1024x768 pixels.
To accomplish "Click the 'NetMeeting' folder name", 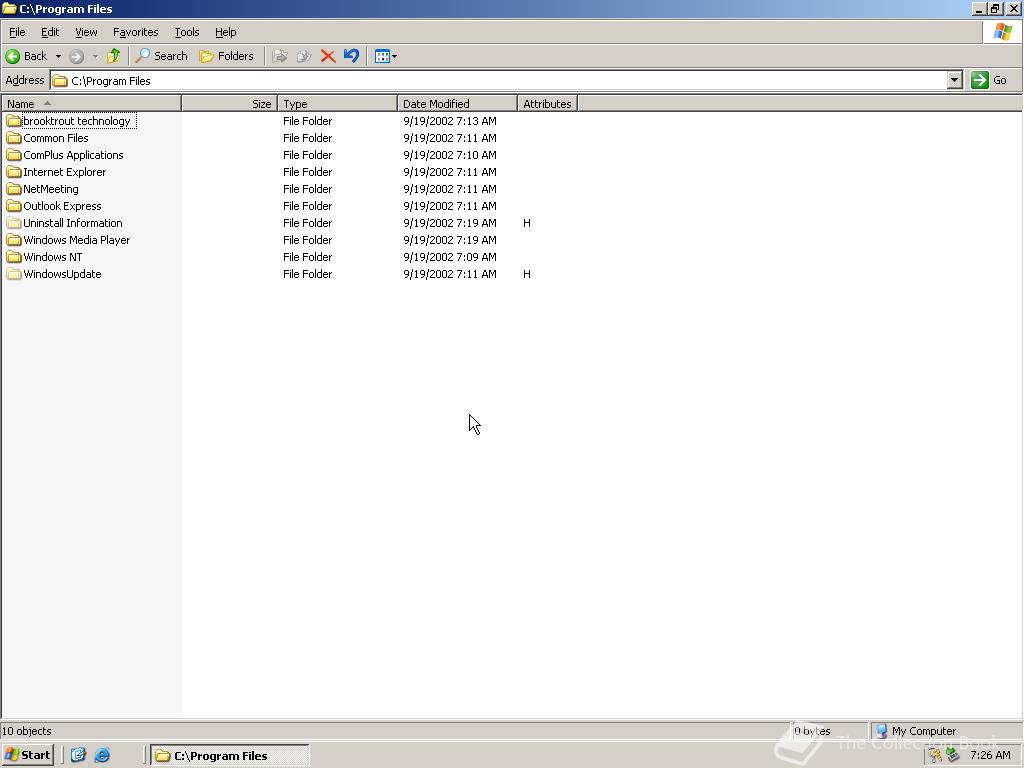I will click(51, 189).
